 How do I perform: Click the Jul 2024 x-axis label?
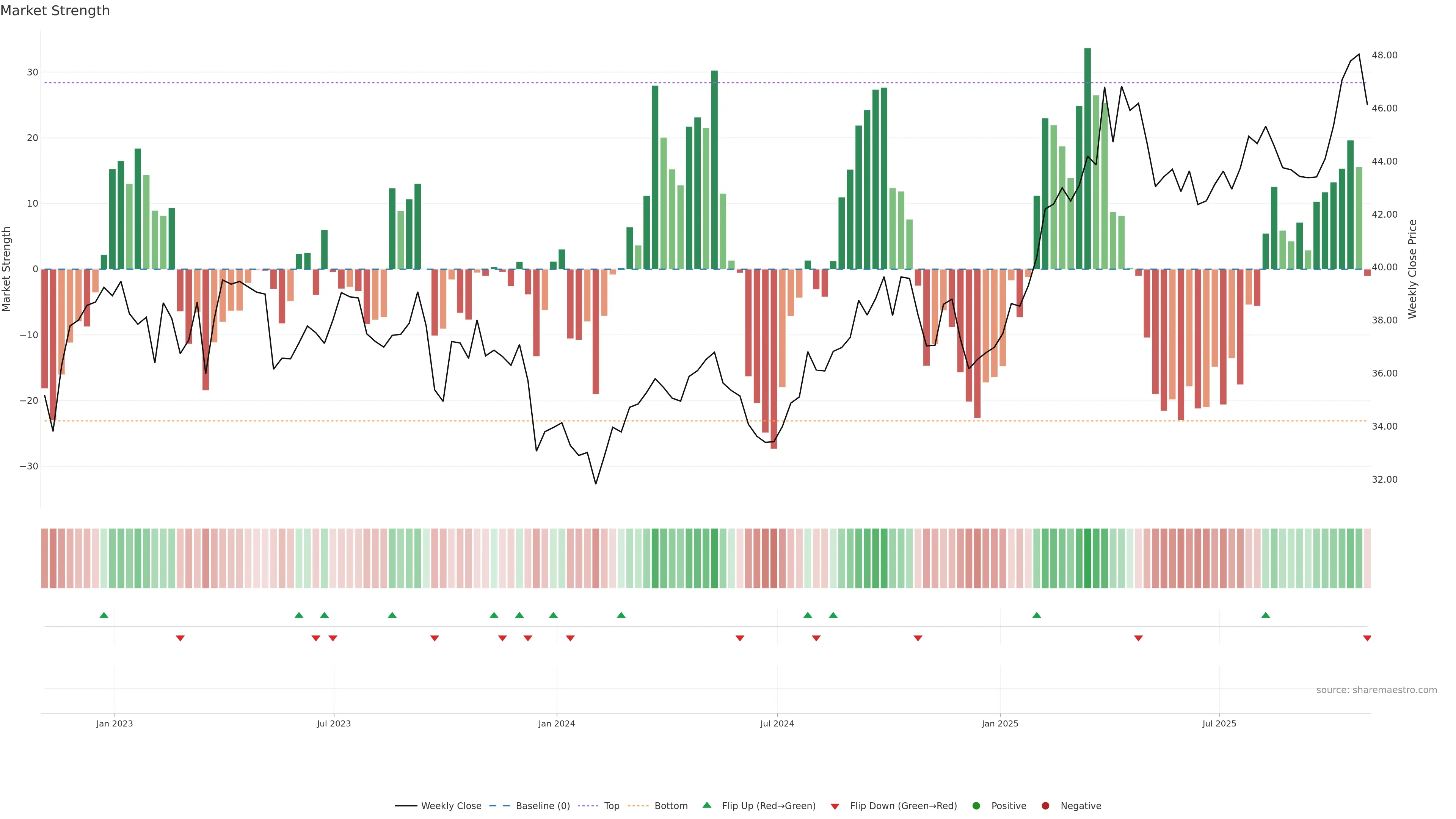coord(777,723)
